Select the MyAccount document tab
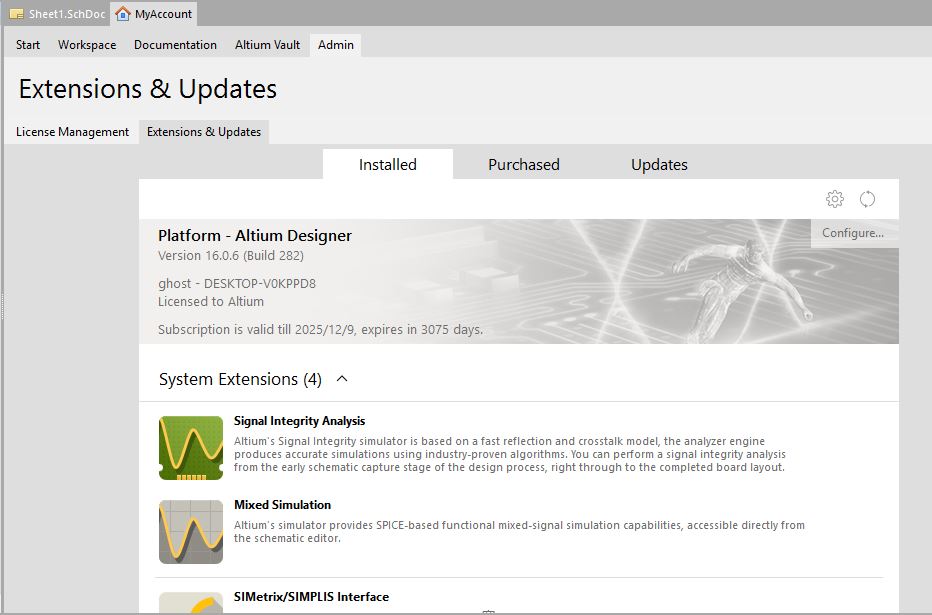932x615 pixels. click(x=154, y=14)
